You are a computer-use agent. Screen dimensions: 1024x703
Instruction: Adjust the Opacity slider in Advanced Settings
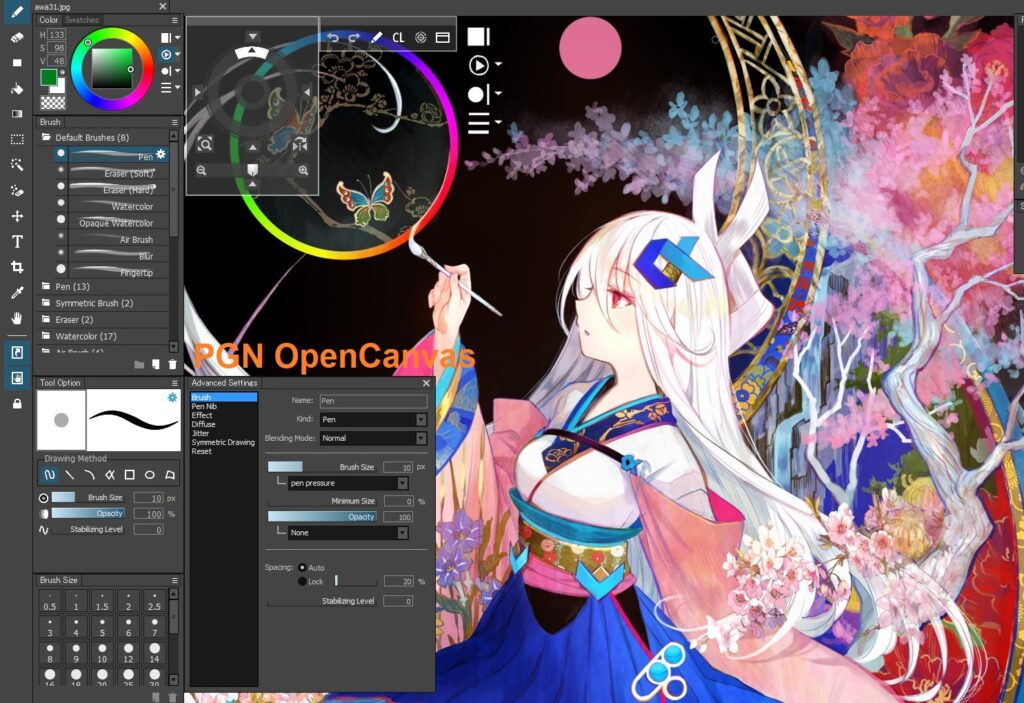pyautogui.click(x=322, y=517)
